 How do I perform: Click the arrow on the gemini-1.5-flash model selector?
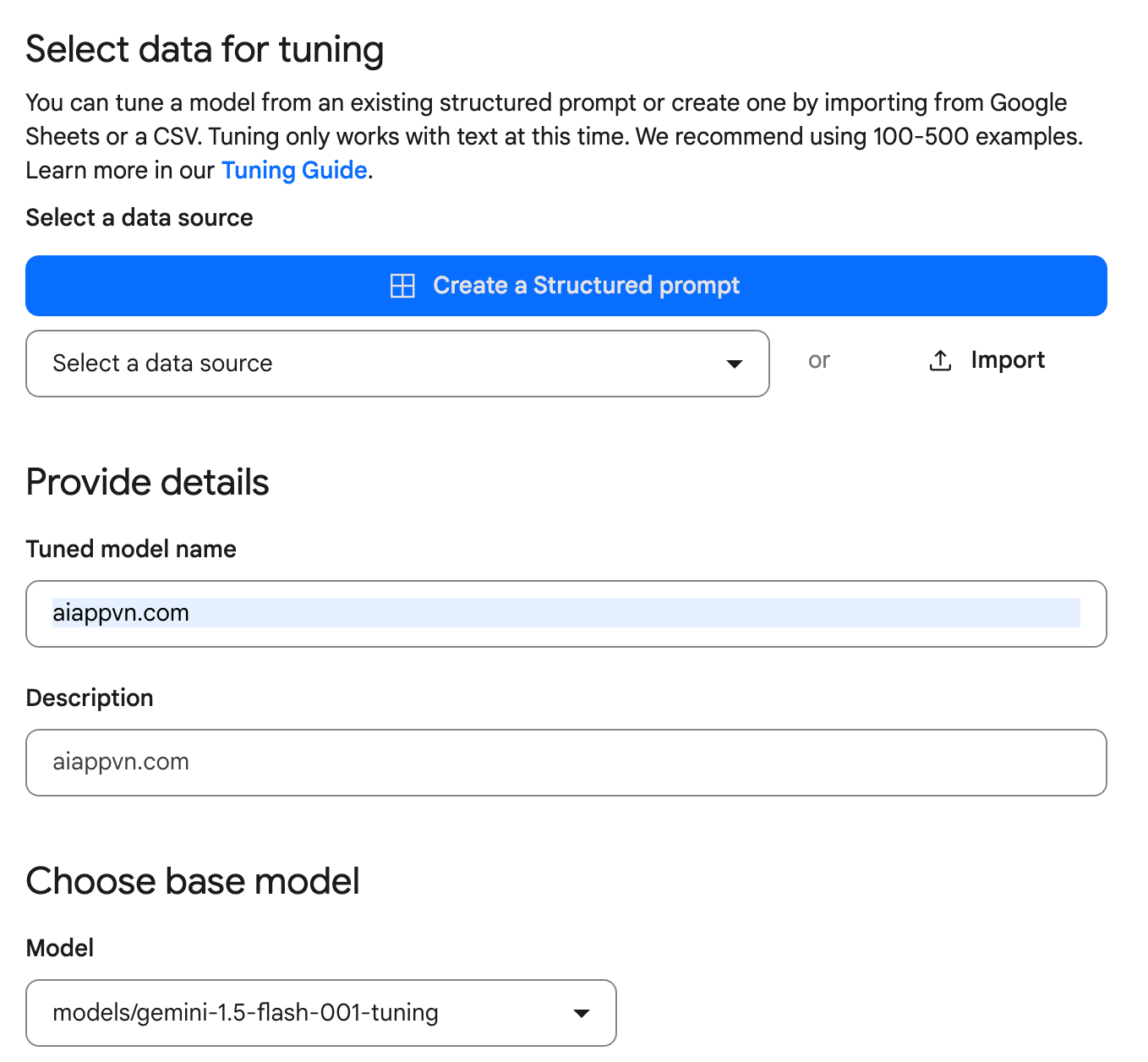(x=581, y=1013)
